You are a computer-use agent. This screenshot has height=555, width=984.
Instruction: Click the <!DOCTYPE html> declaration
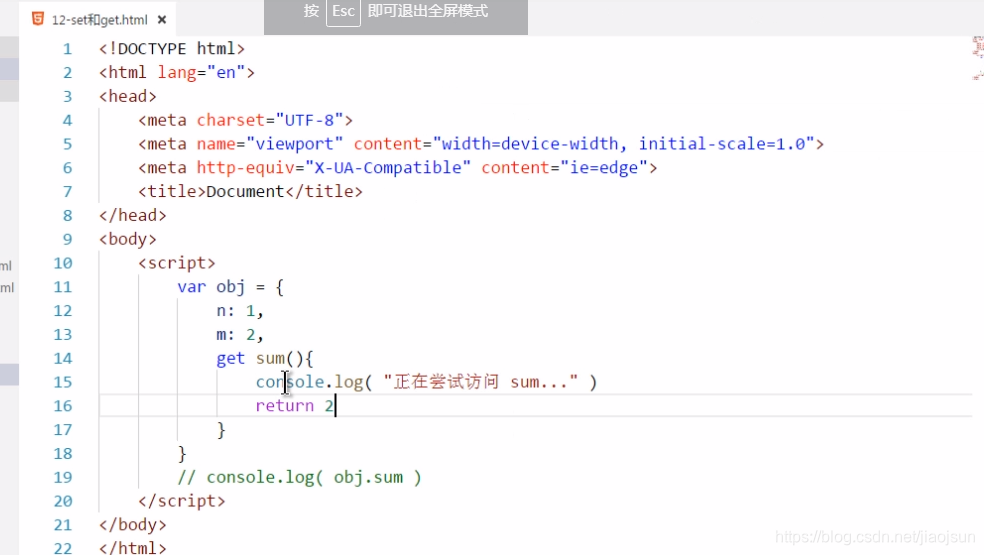click(172, 49)
